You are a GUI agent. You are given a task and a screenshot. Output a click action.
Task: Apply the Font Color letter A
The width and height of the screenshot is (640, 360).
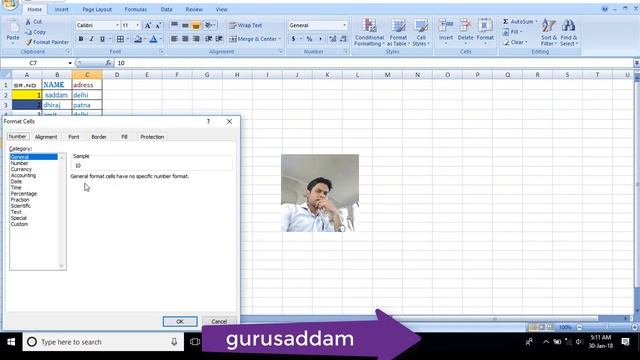click(x=153, y=39)
